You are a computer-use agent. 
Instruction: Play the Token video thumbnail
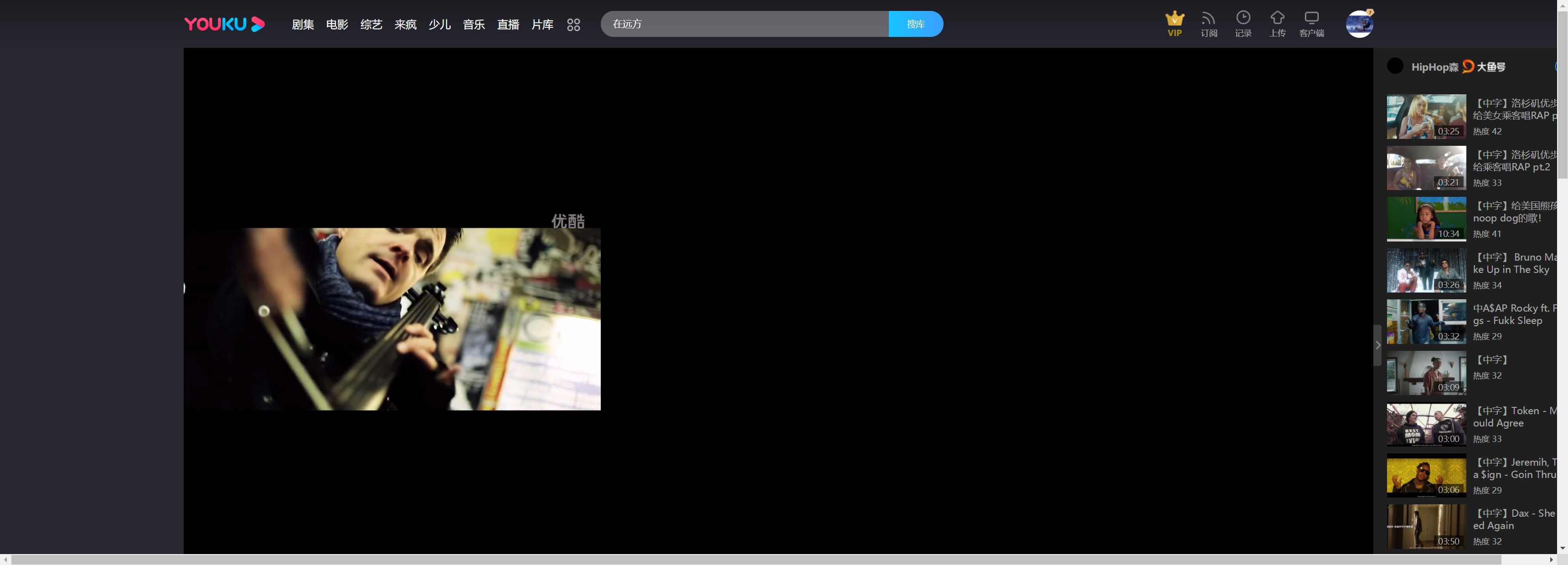1426,425
